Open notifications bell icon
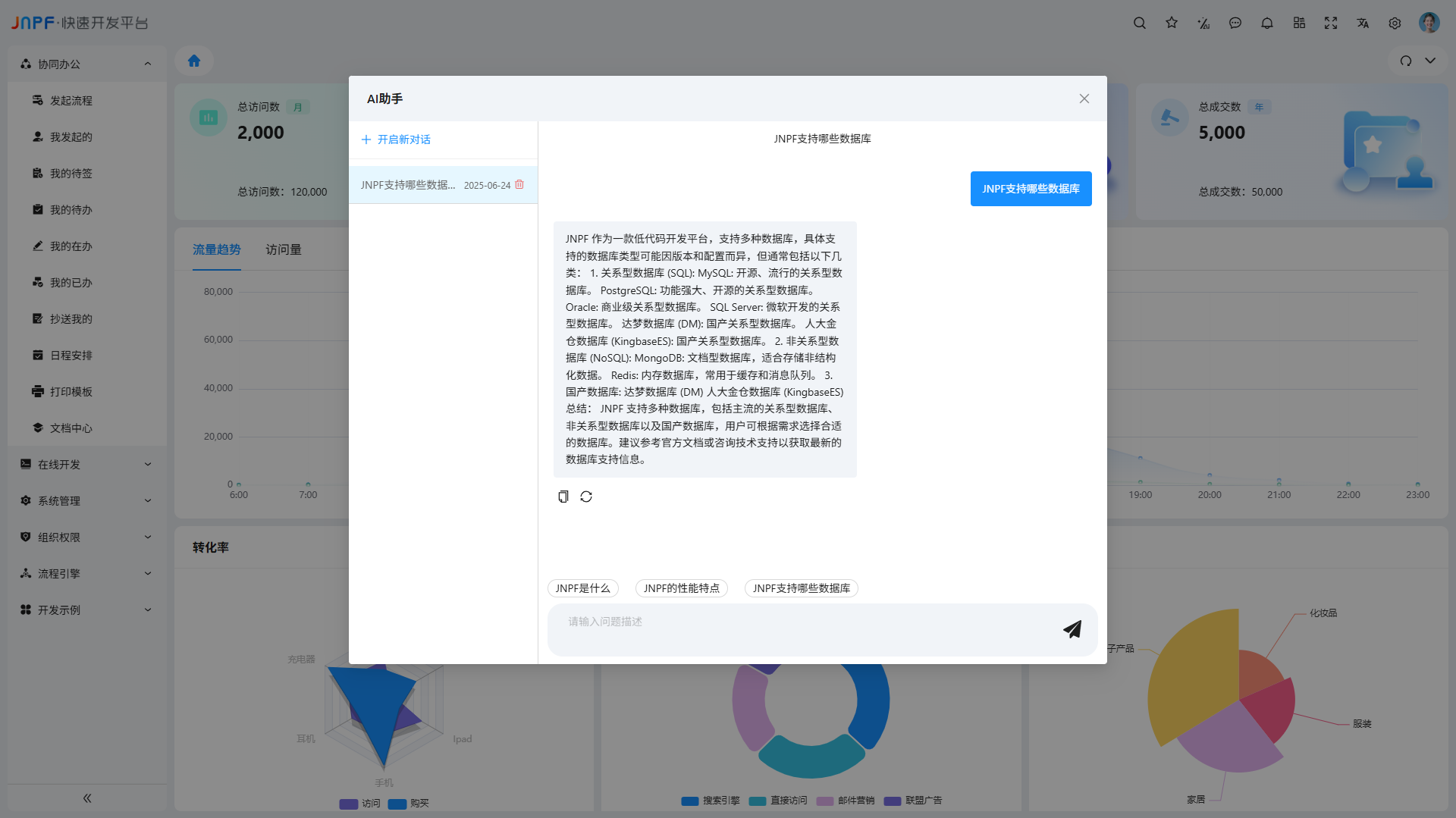The height and width of the screenshot is (818, 1456). point(1267,23)
